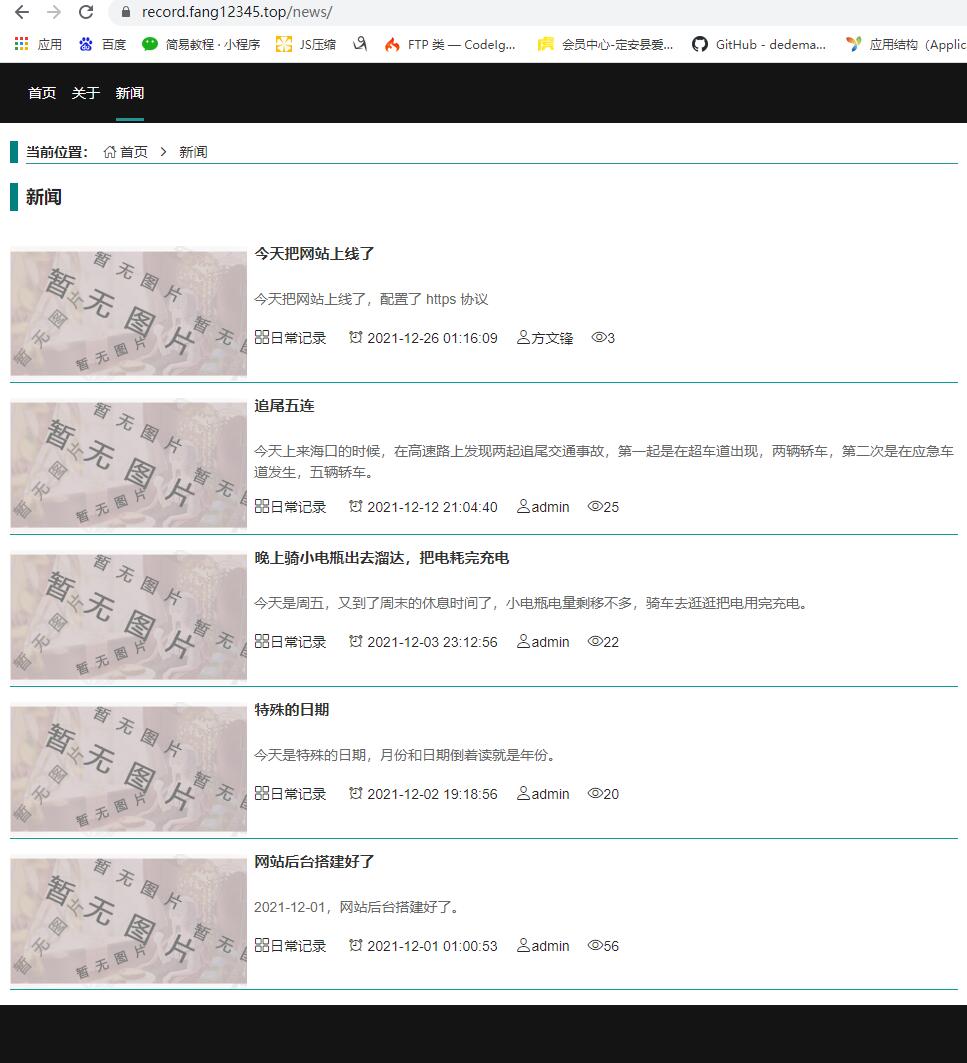
Task: Click the thumbnail for 追尾五连
Action: pos(128,465)
